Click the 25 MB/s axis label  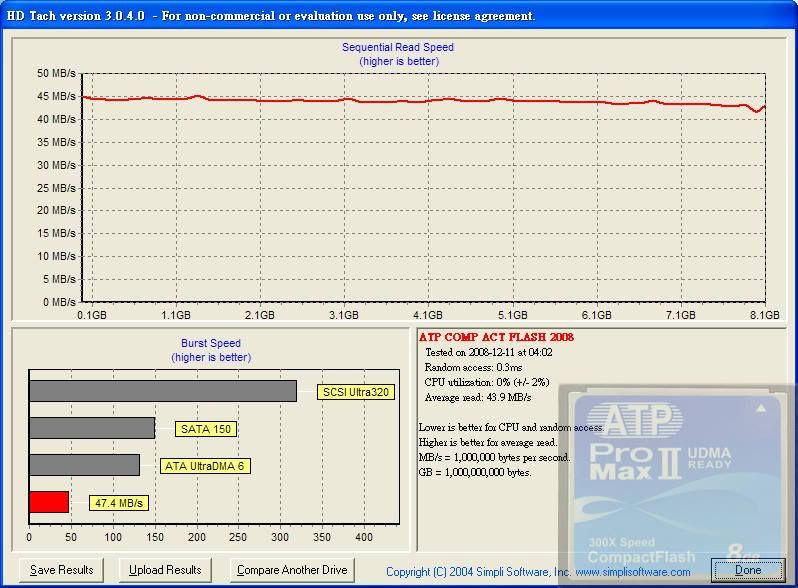point(56,188)
